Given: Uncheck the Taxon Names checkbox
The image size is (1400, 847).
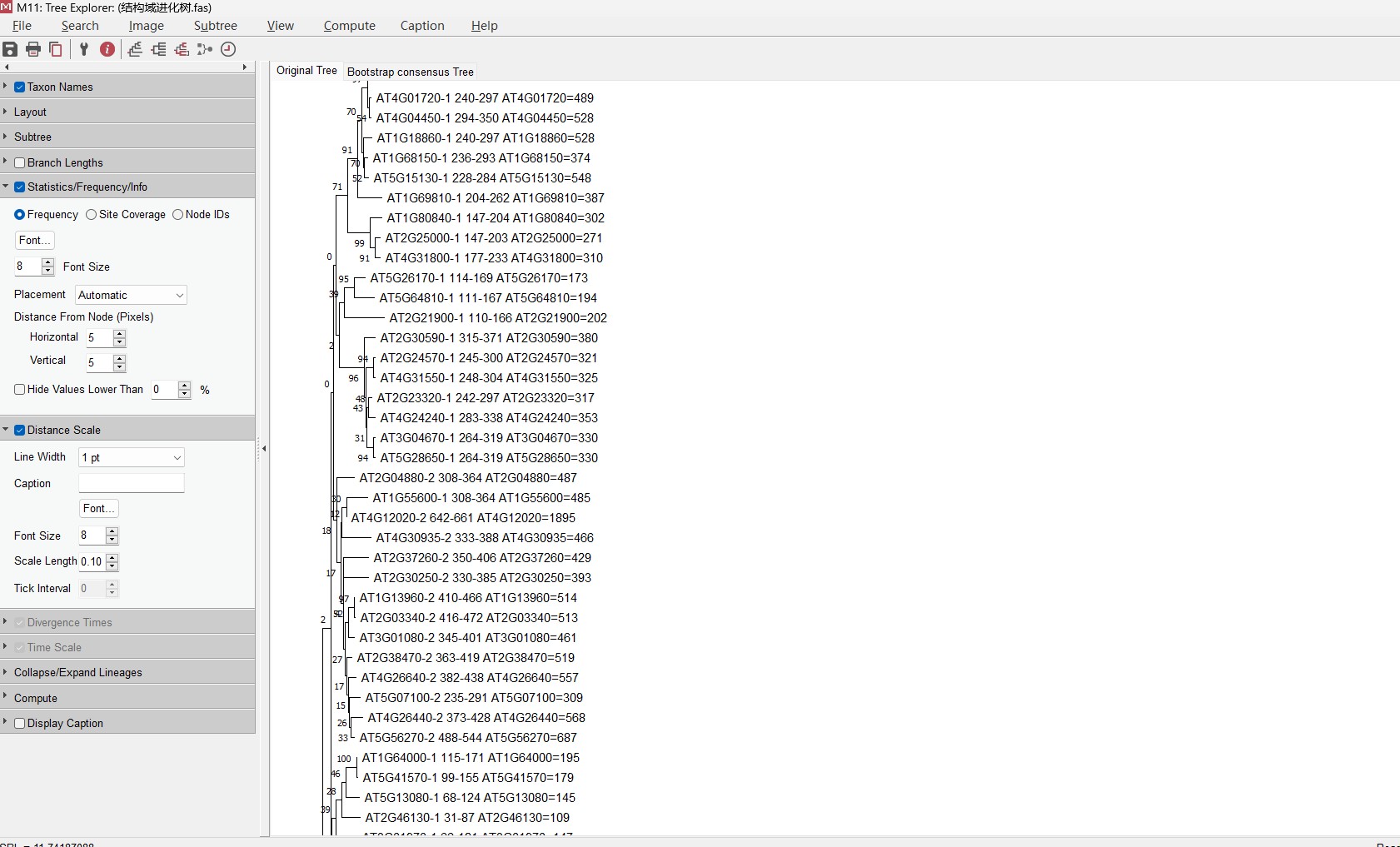Looking at the screenshot, I should coord(20,87).
